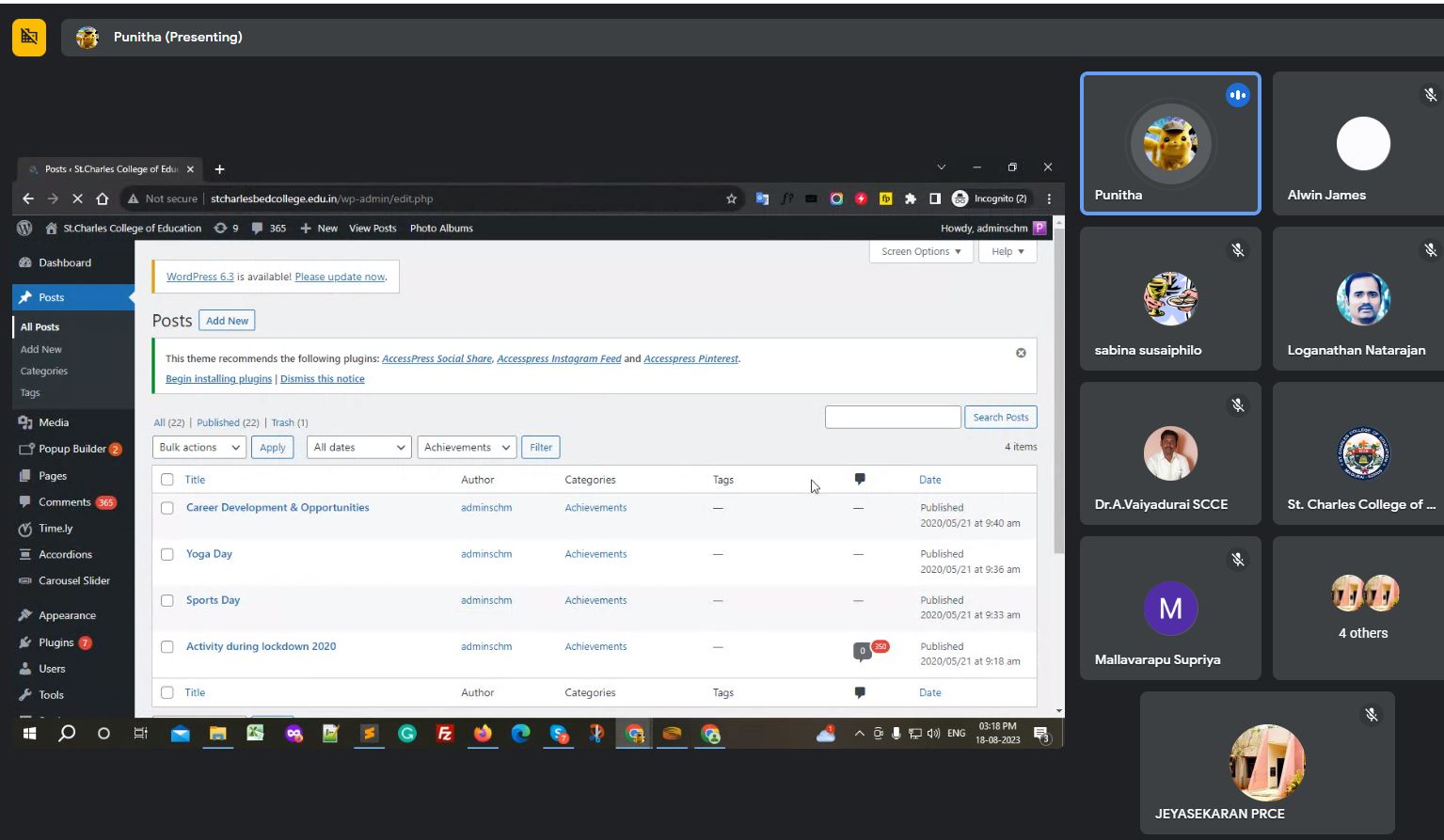This screenshot has width=1444, height=840.
Task: Click the WordPress logo in admin bar
Action: (x=25, y=228)
